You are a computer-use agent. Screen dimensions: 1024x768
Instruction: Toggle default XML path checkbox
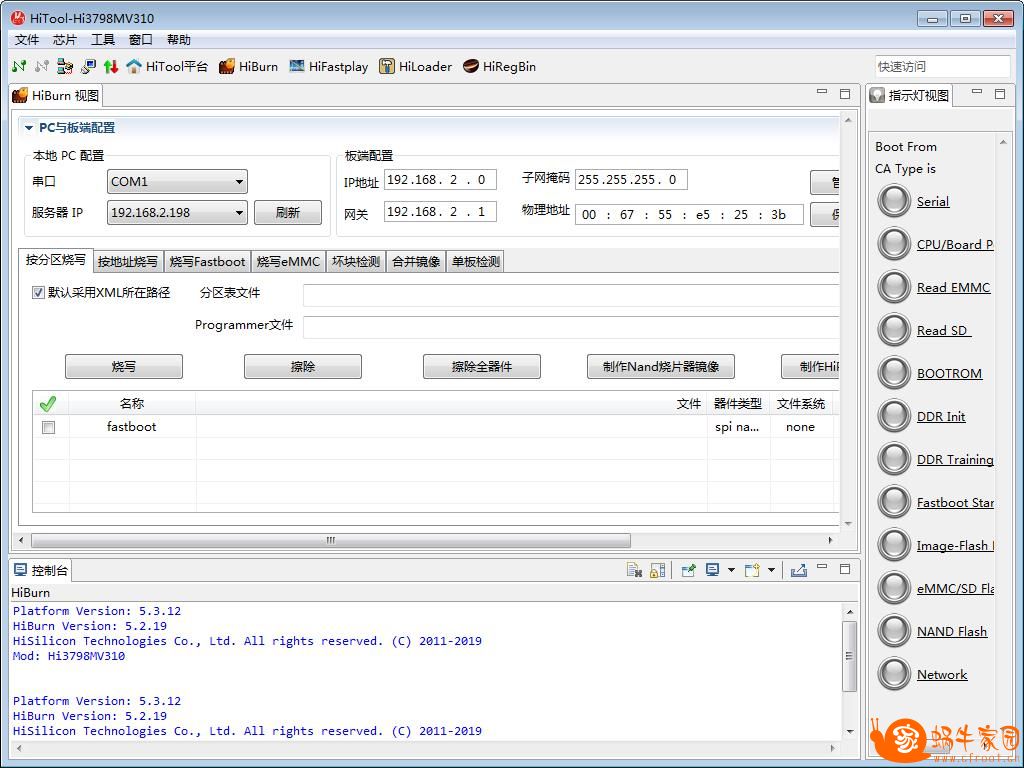point(38,293)
